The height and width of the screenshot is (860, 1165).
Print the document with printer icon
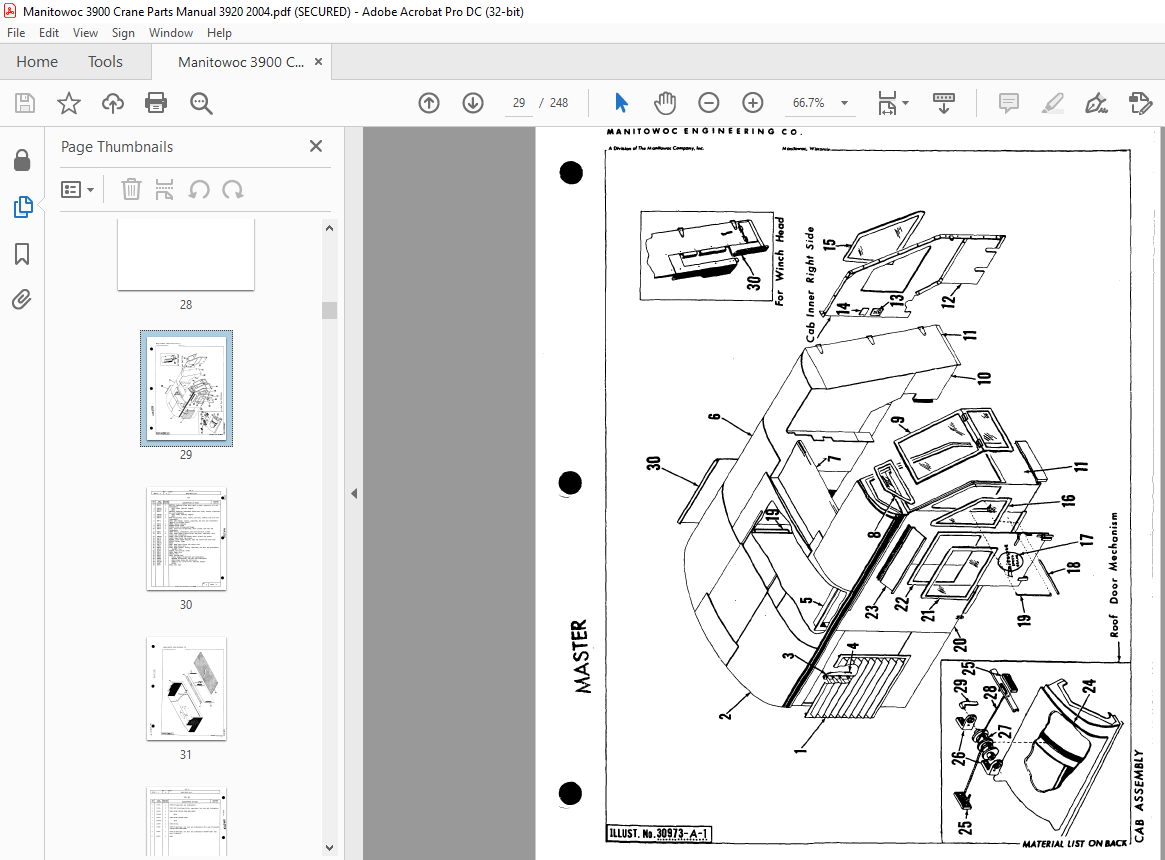[x=156, y=103]
